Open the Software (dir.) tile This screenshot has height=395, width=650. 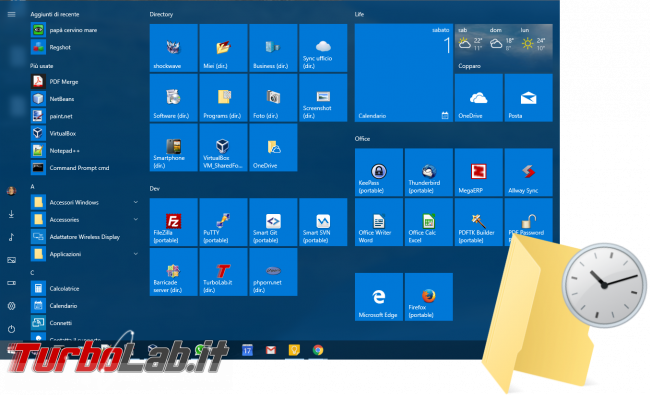(x=173, y=98)
